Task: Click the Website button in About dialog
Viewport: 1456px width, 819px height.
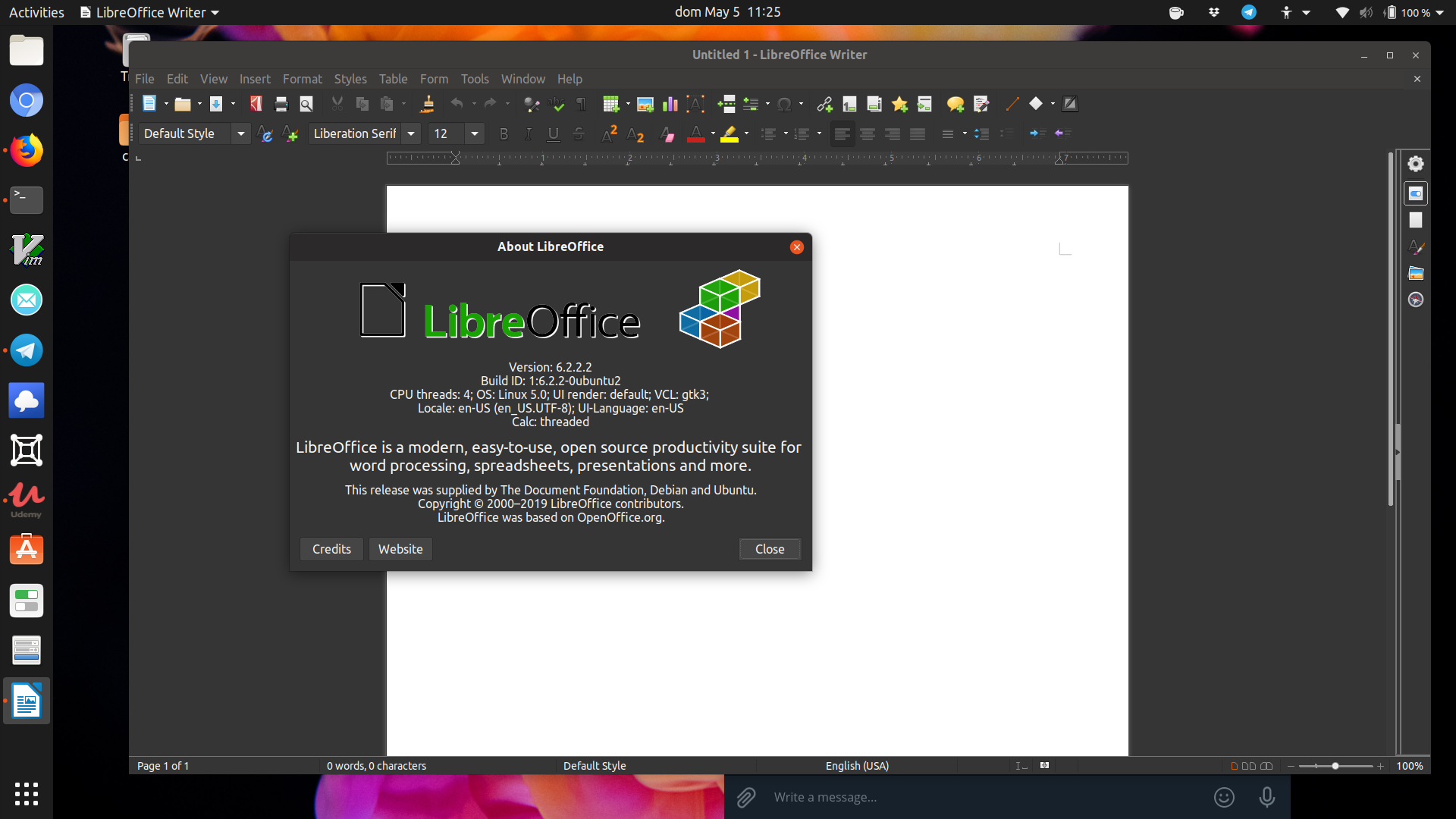Action: pos(400,549)
